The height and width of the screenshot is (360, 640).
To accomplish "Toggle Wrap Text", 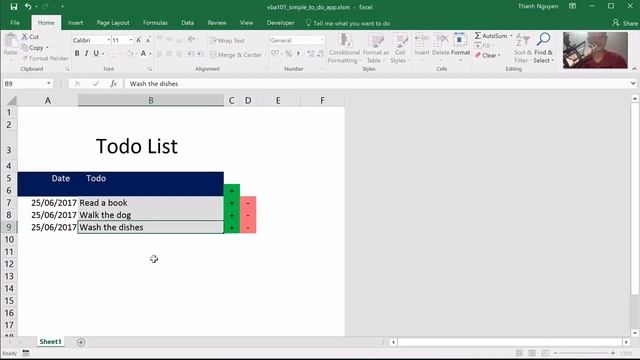I will (x=227, y=40).
